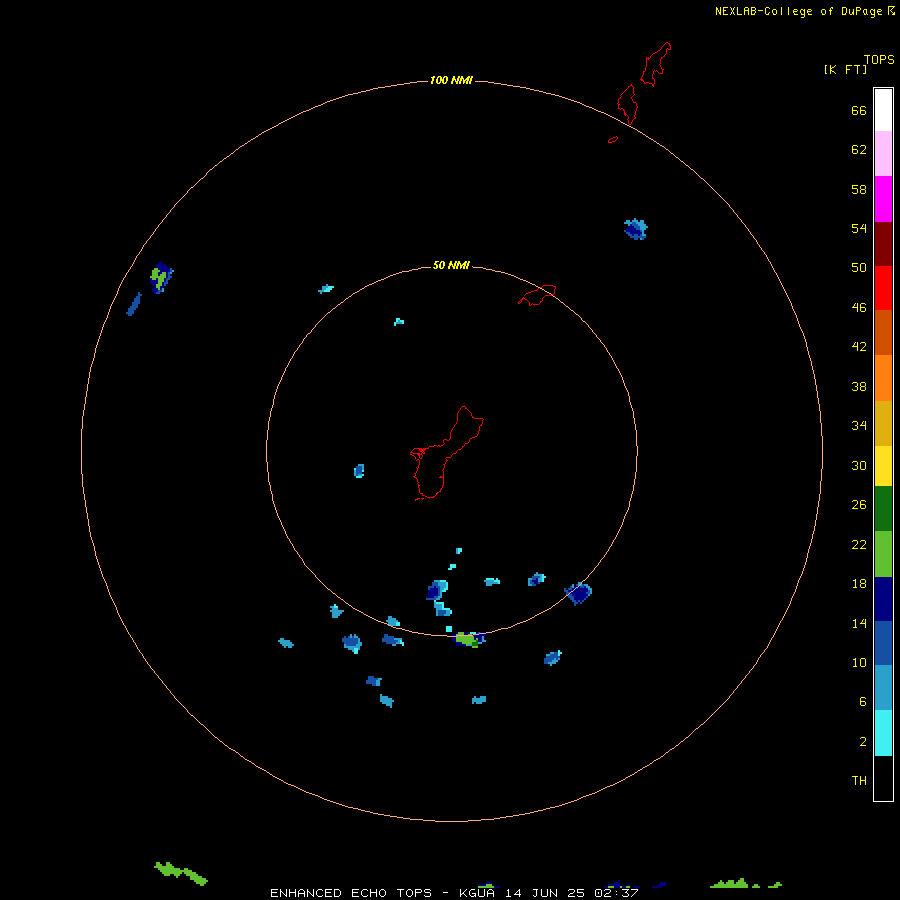Click the legend value "58"
Viewport: 900px width, 900px height.
859,189
